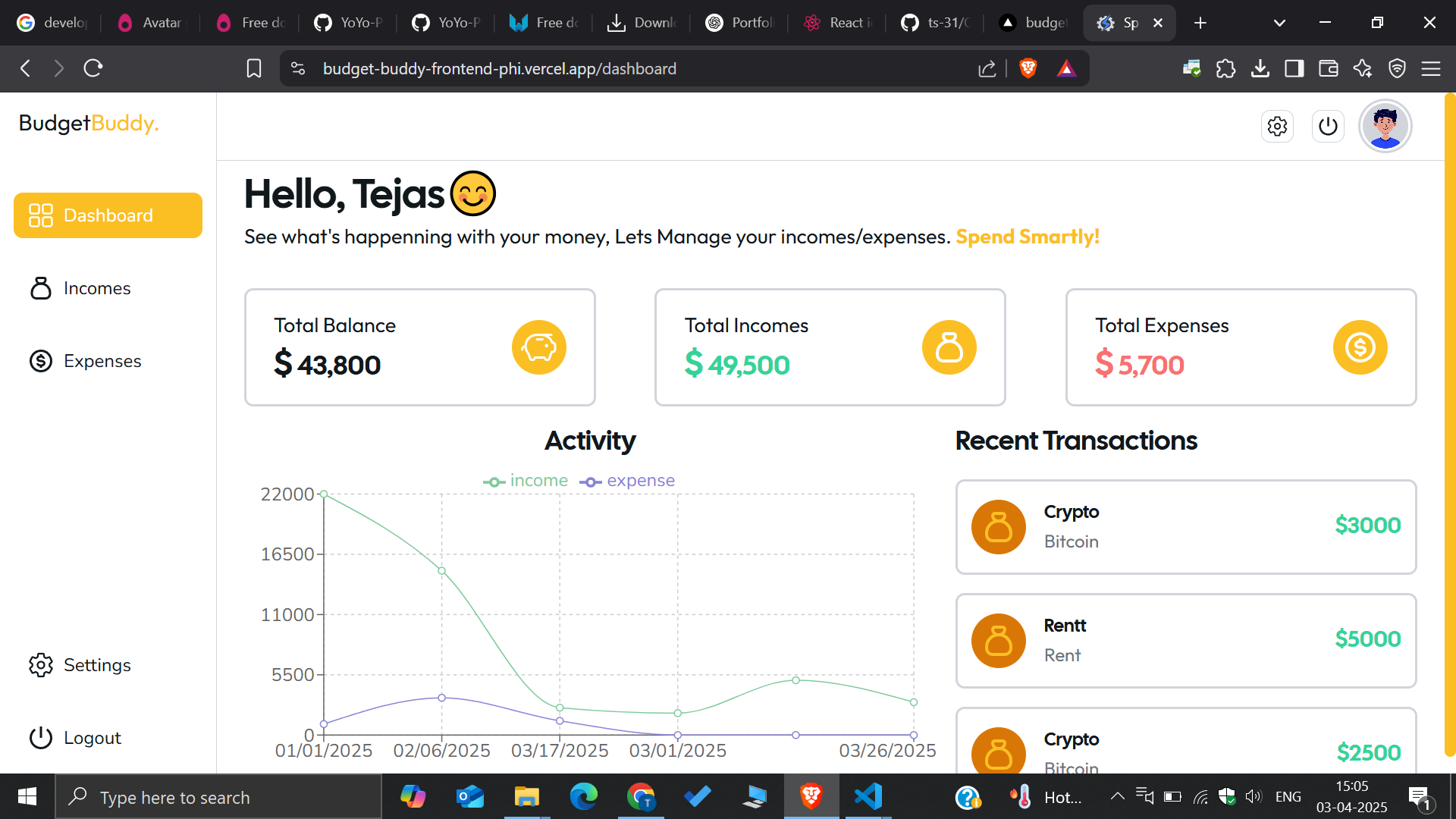Click the page's yellow vertical scrollbar

pos(1449,425)
